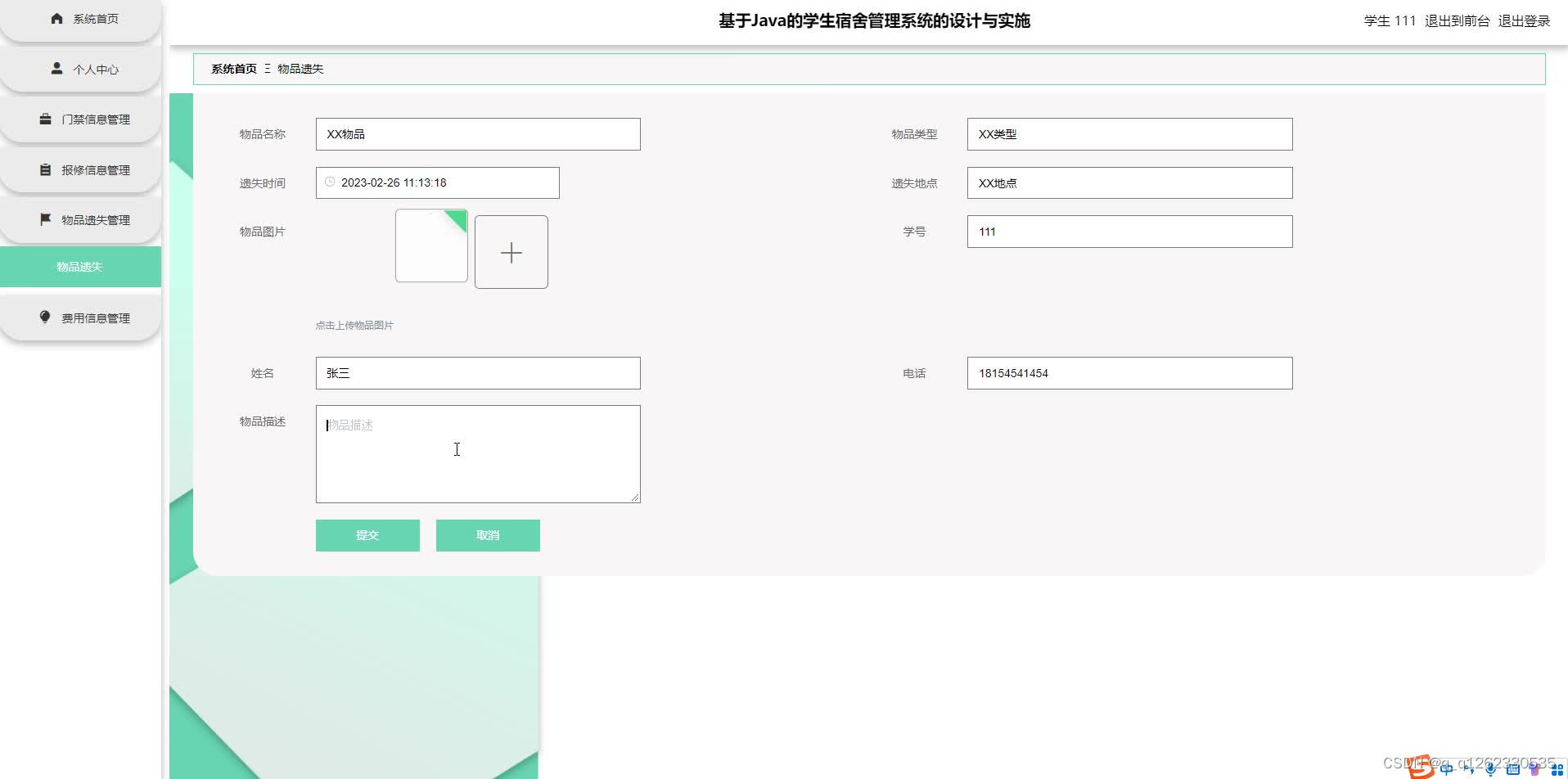
Task: Submit the form with 提交 button
Action: coord(367,535)
